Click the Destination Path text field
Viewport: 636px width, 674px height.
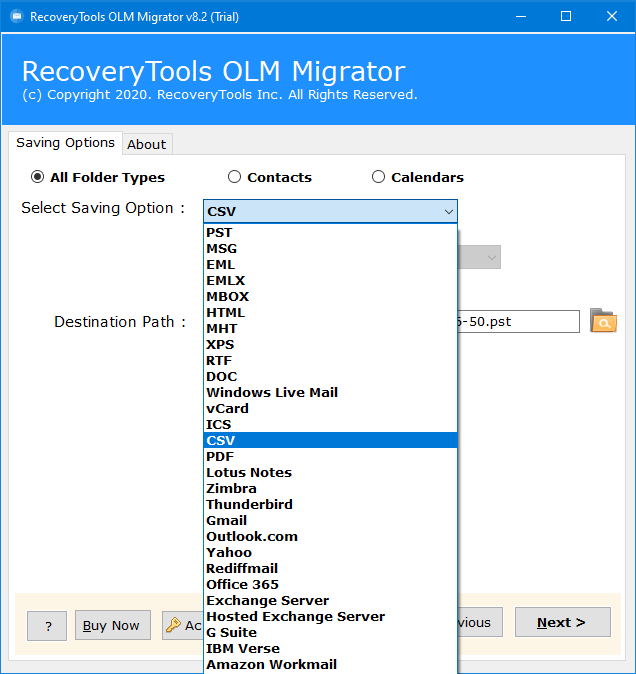pyautogui.click(x=518, y=322)
